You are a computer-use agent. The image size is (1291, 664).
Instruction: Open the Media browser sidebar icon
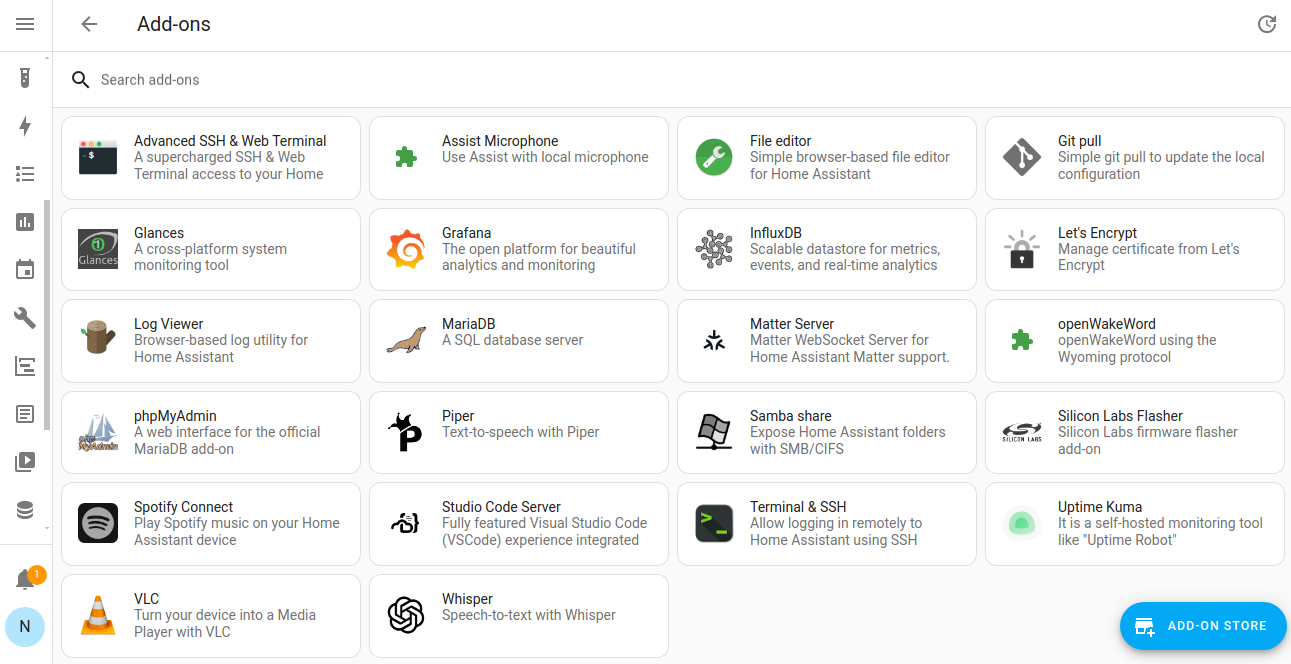(25, 461)
